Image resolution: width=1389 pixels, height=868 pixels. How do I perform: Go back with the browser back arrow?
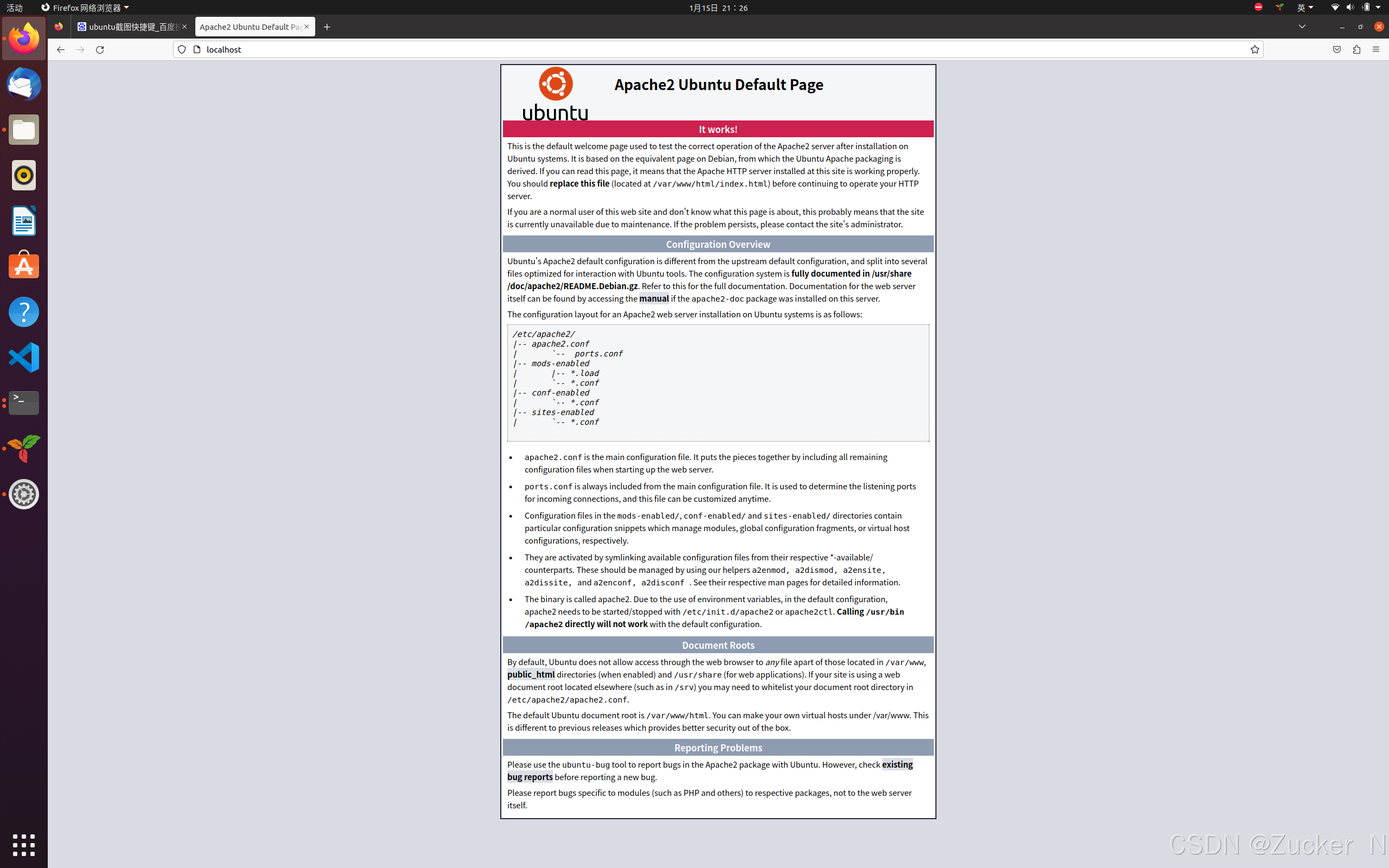tap(60, 49)
